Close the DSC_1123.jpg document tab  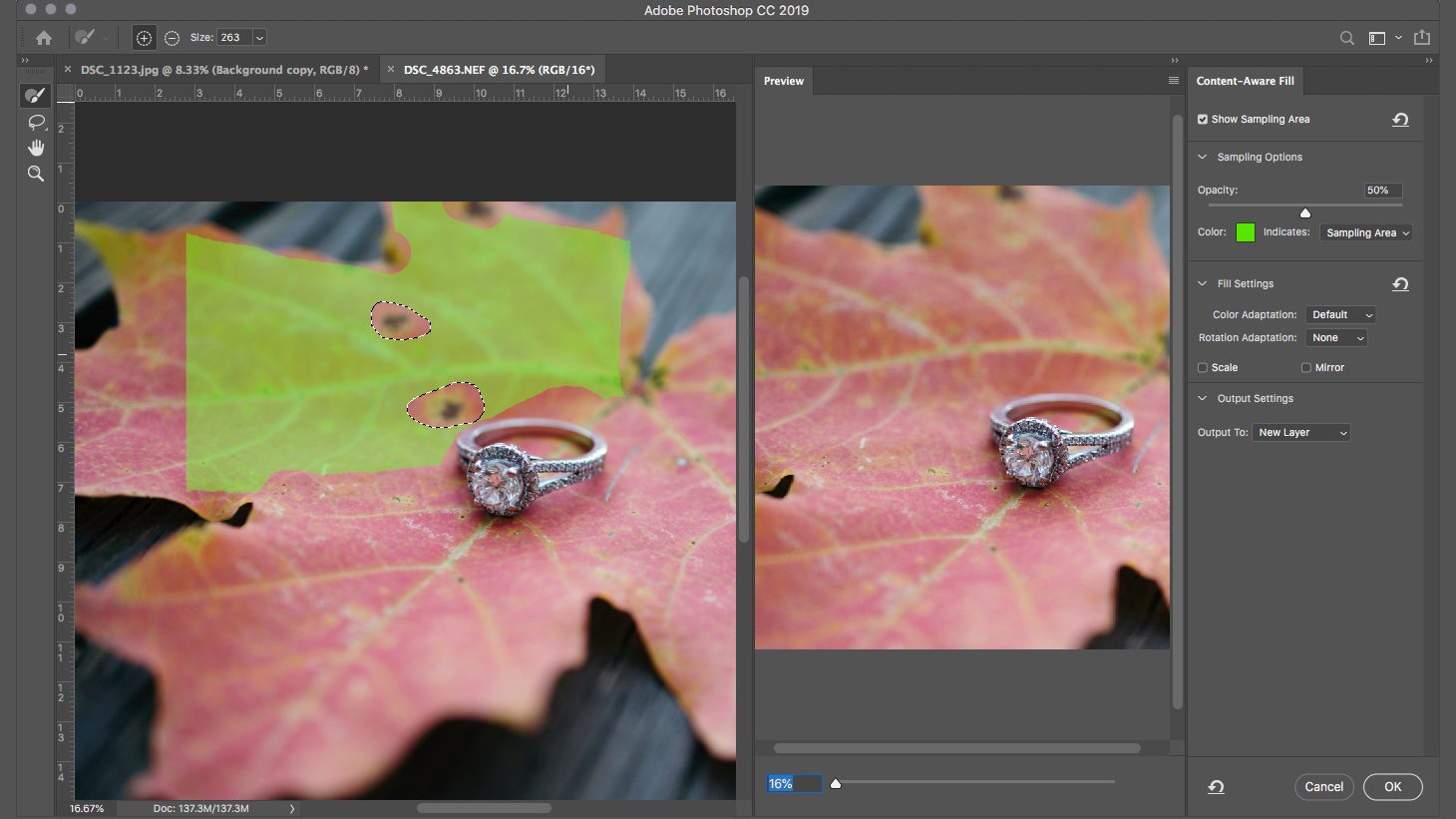68,70
